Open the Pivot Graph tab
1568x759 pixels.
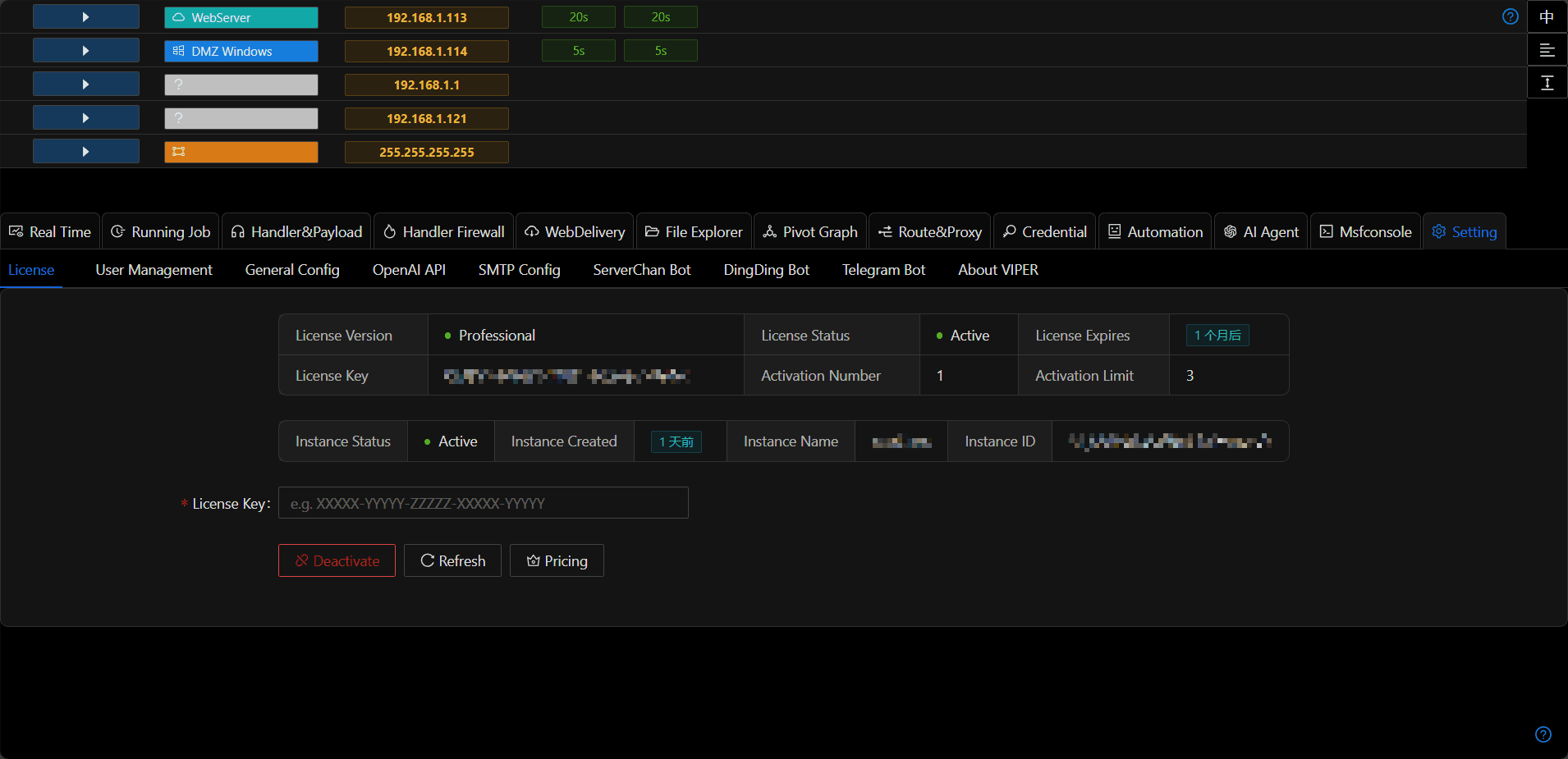tap(810, 231)
